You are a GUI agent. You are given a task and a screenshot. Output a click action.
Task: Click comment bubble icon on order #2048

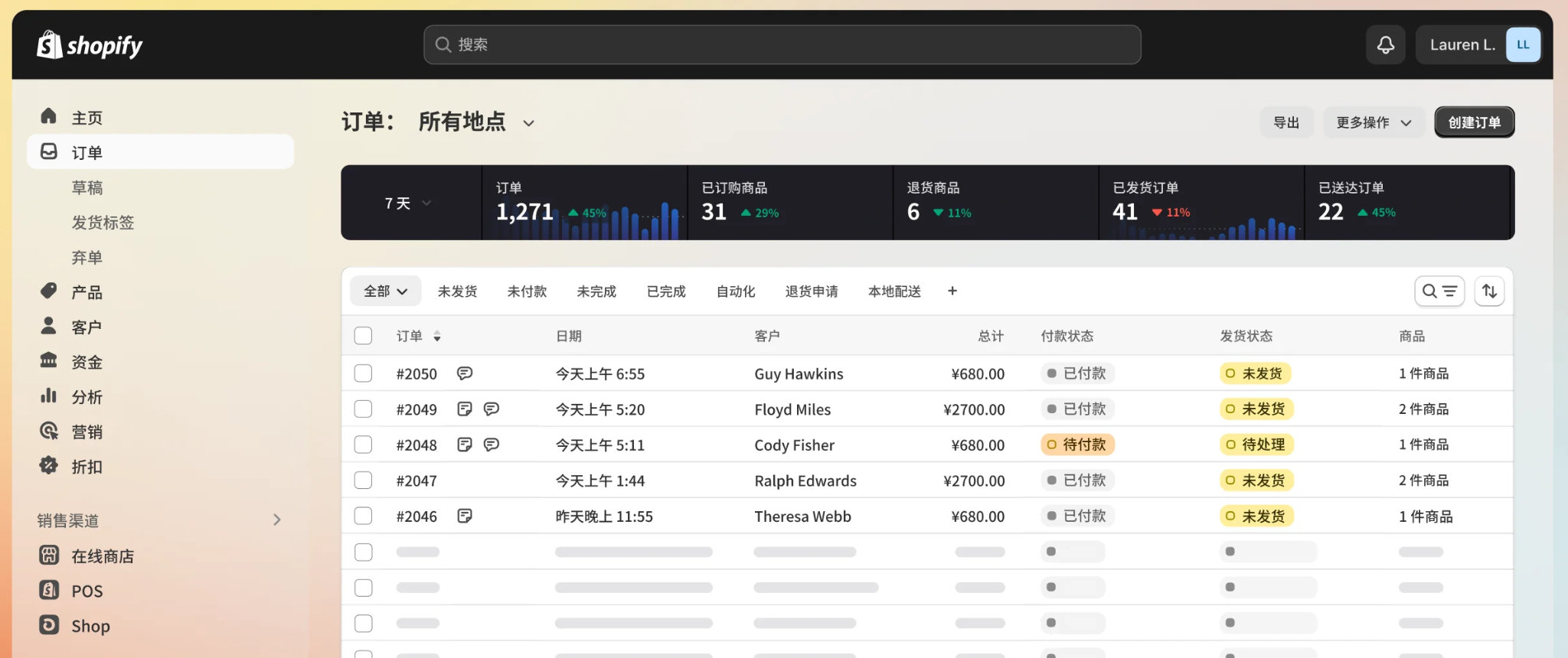coord(492,445)
